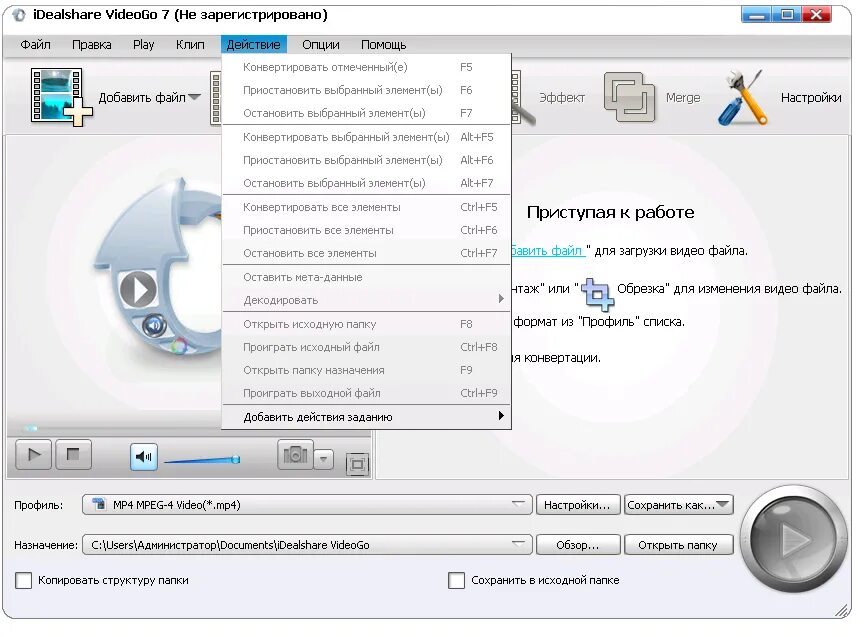This screenshot has height=637, width=868.
Task: Click the MP4 profile format icon
Action: click(99, 504)
